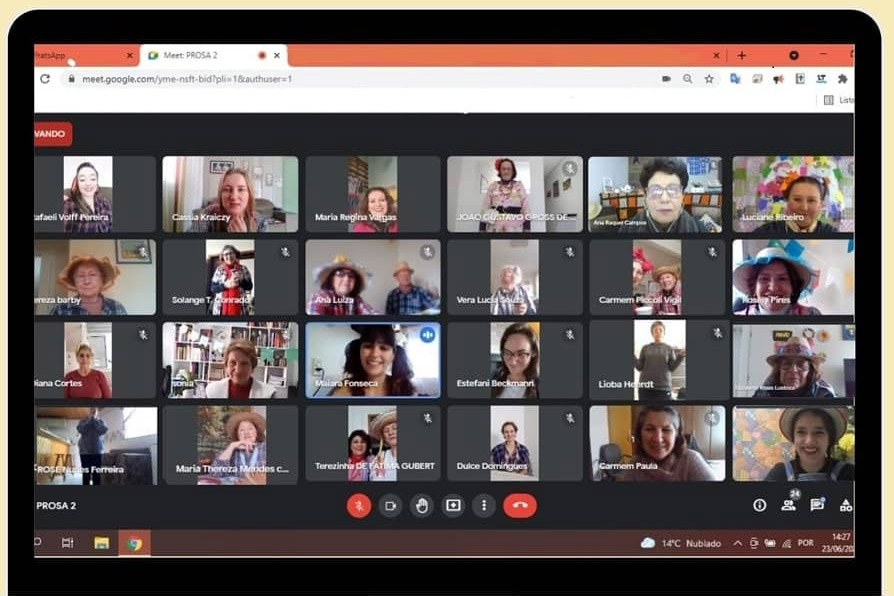
Task: Open Task View on the taskbar
Action: pyautogui.click(x=67, y=543)
